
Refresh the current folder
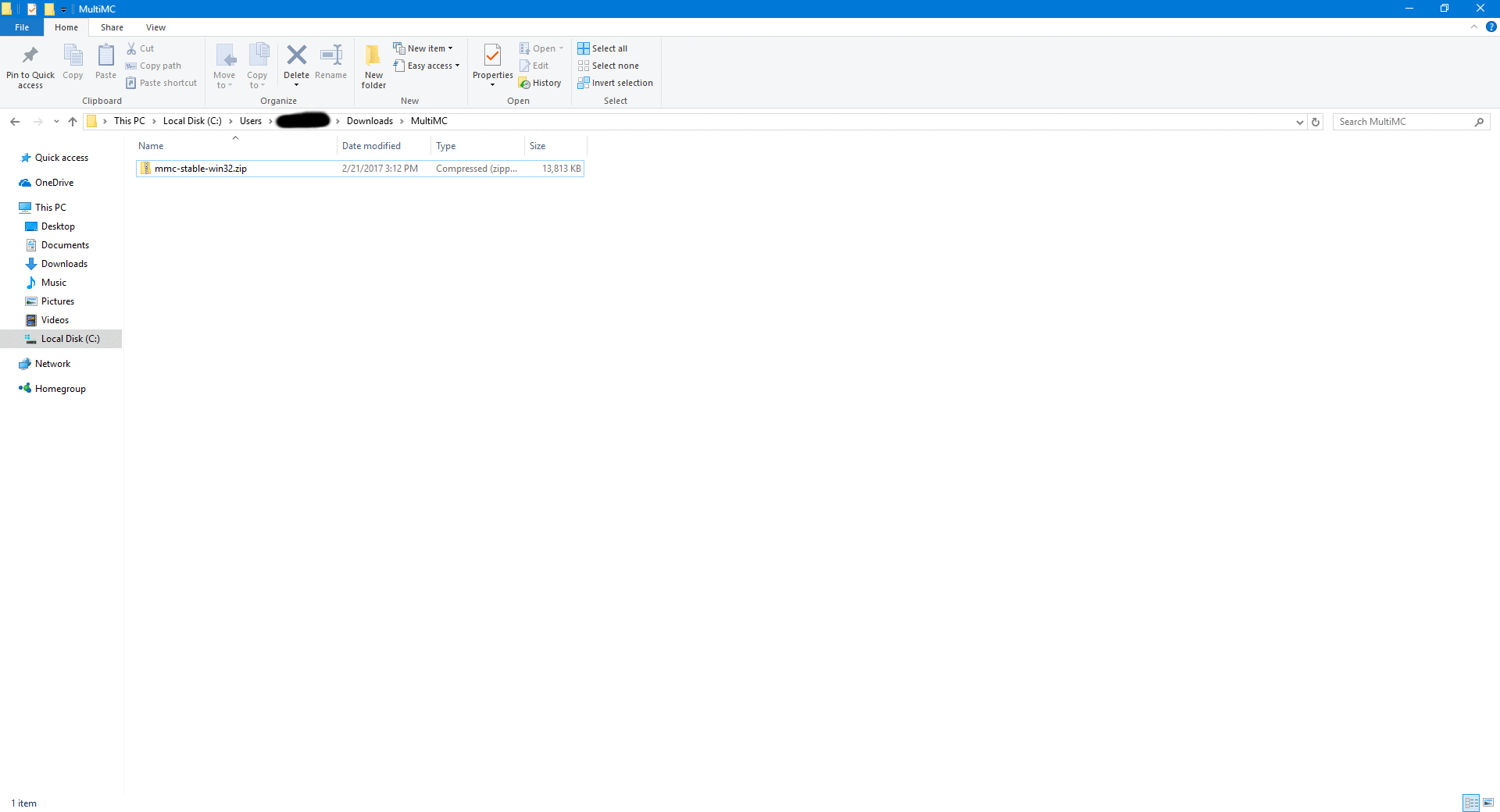[1316, 122]
